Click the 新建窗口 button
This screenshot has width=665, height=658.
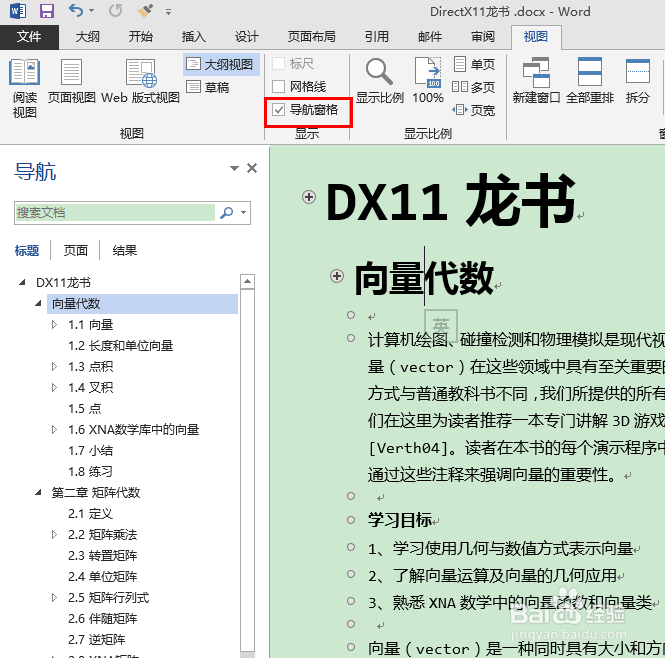[536, 81]
